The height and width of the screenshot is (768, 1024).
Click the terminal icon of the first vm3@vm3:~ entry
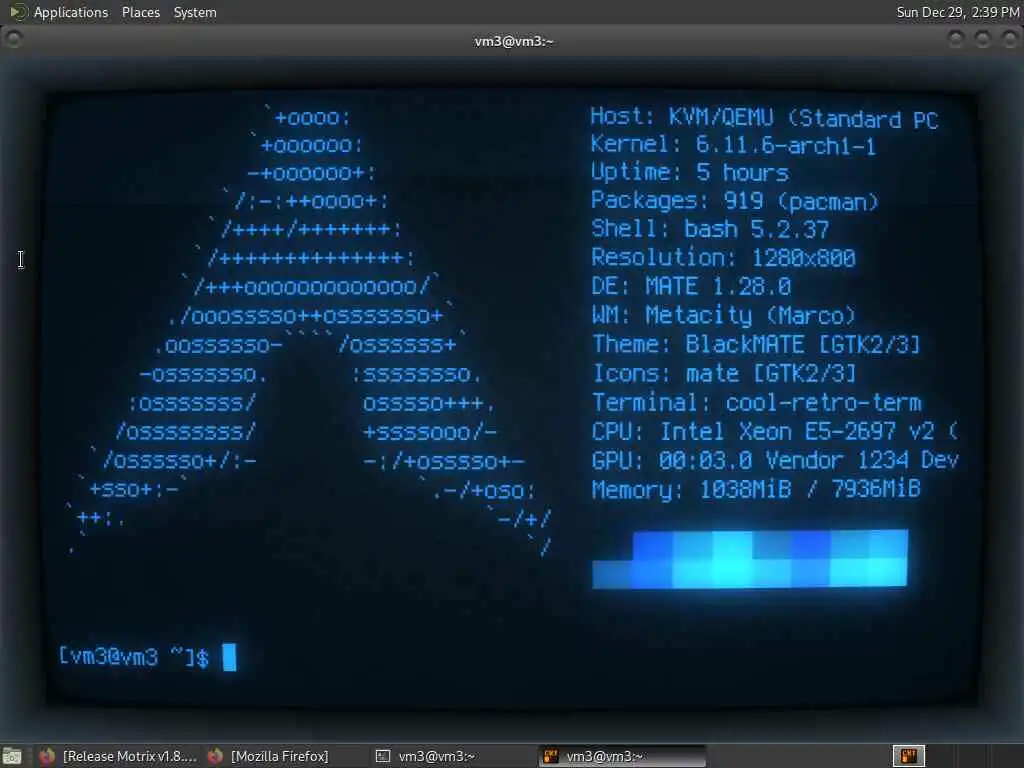point(383,756)
